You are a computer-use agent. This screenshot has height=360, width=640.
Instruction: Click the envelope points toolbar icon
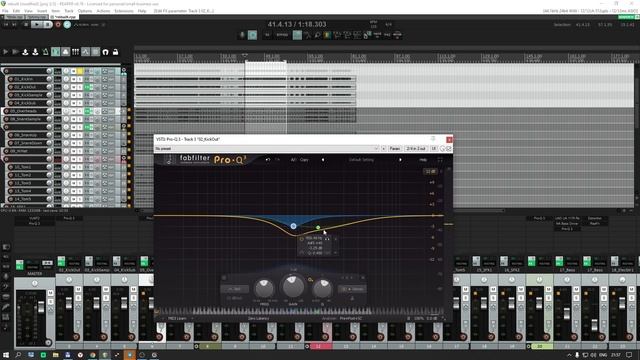[85, 52]
